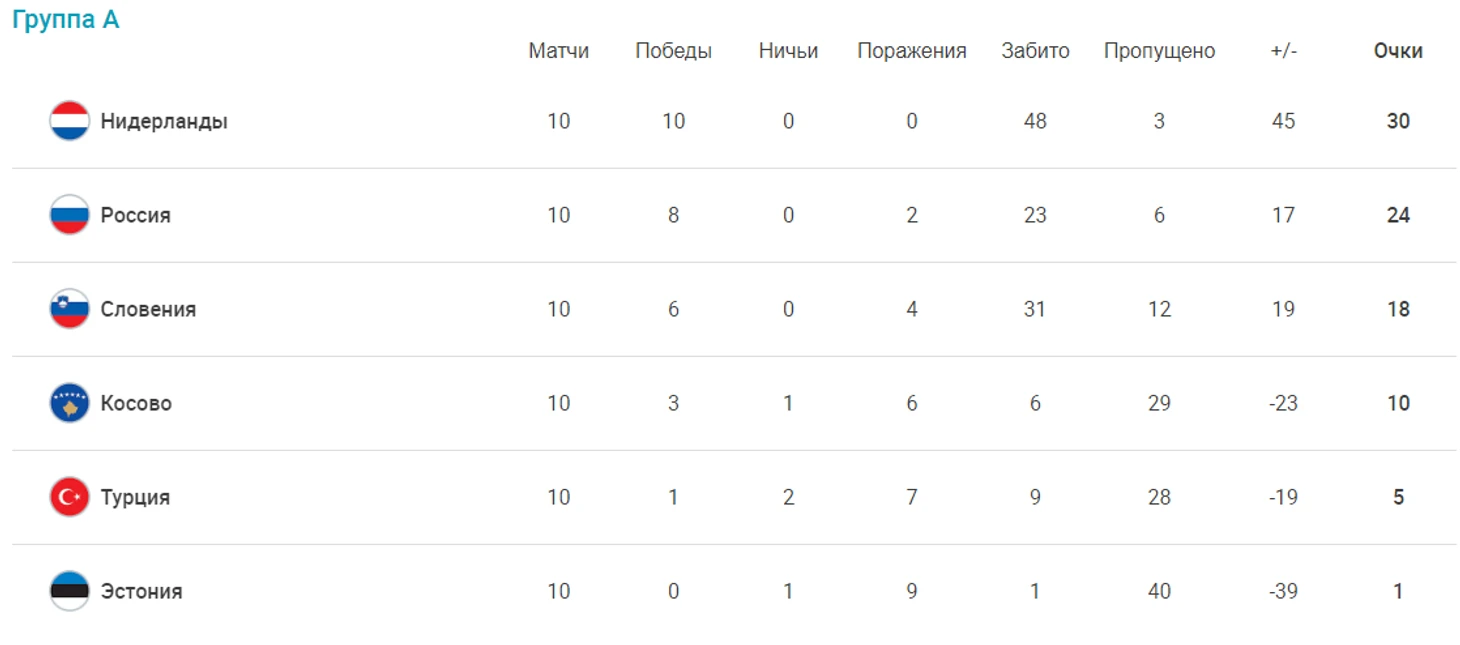Image resolution: width=1460 pixels, height=645 pixels.
Task: Click the Kosovo flag icon
Action: tap(70, 403)
